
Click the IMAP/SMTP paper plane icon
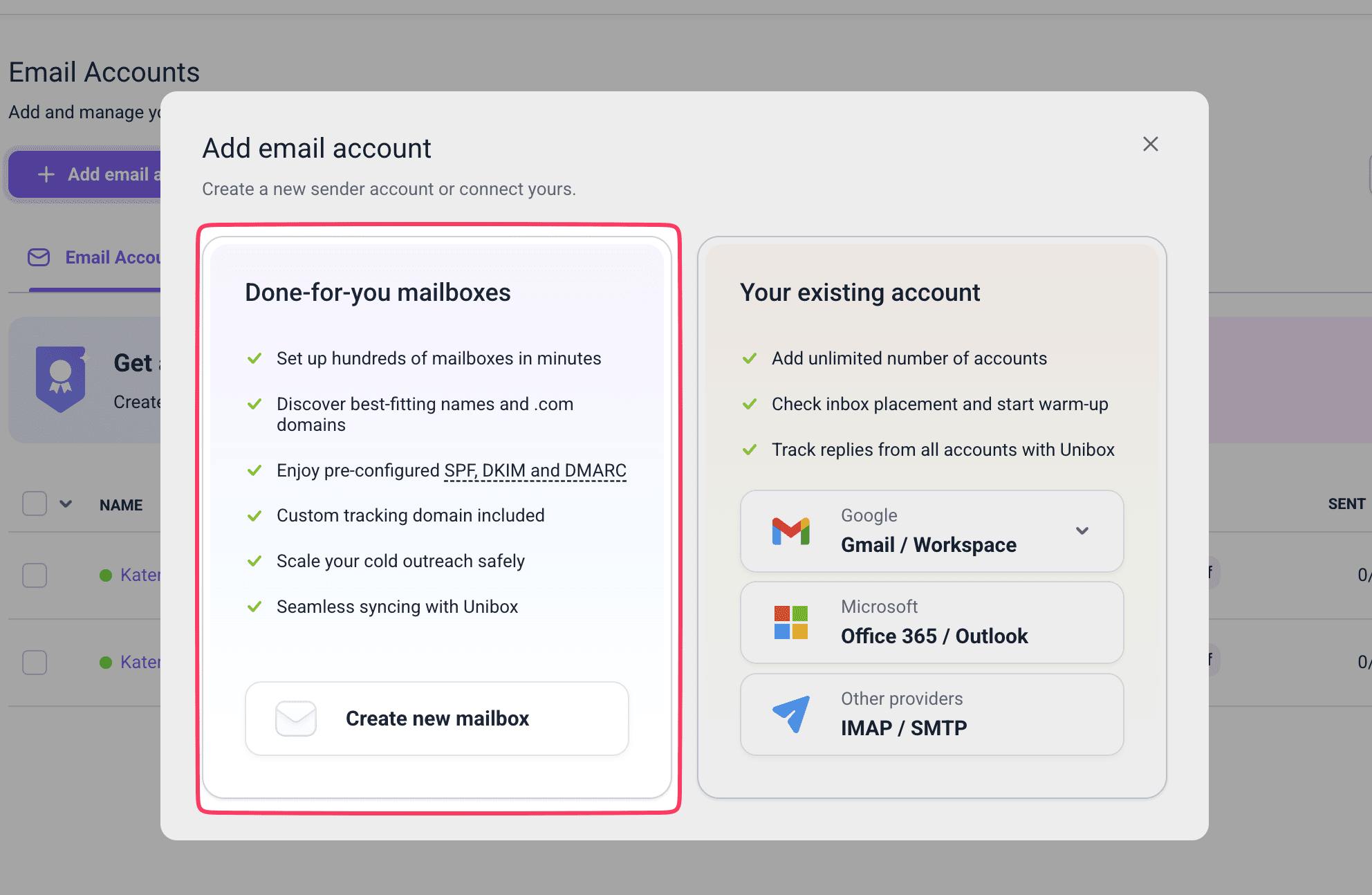[x=791, y=714]
